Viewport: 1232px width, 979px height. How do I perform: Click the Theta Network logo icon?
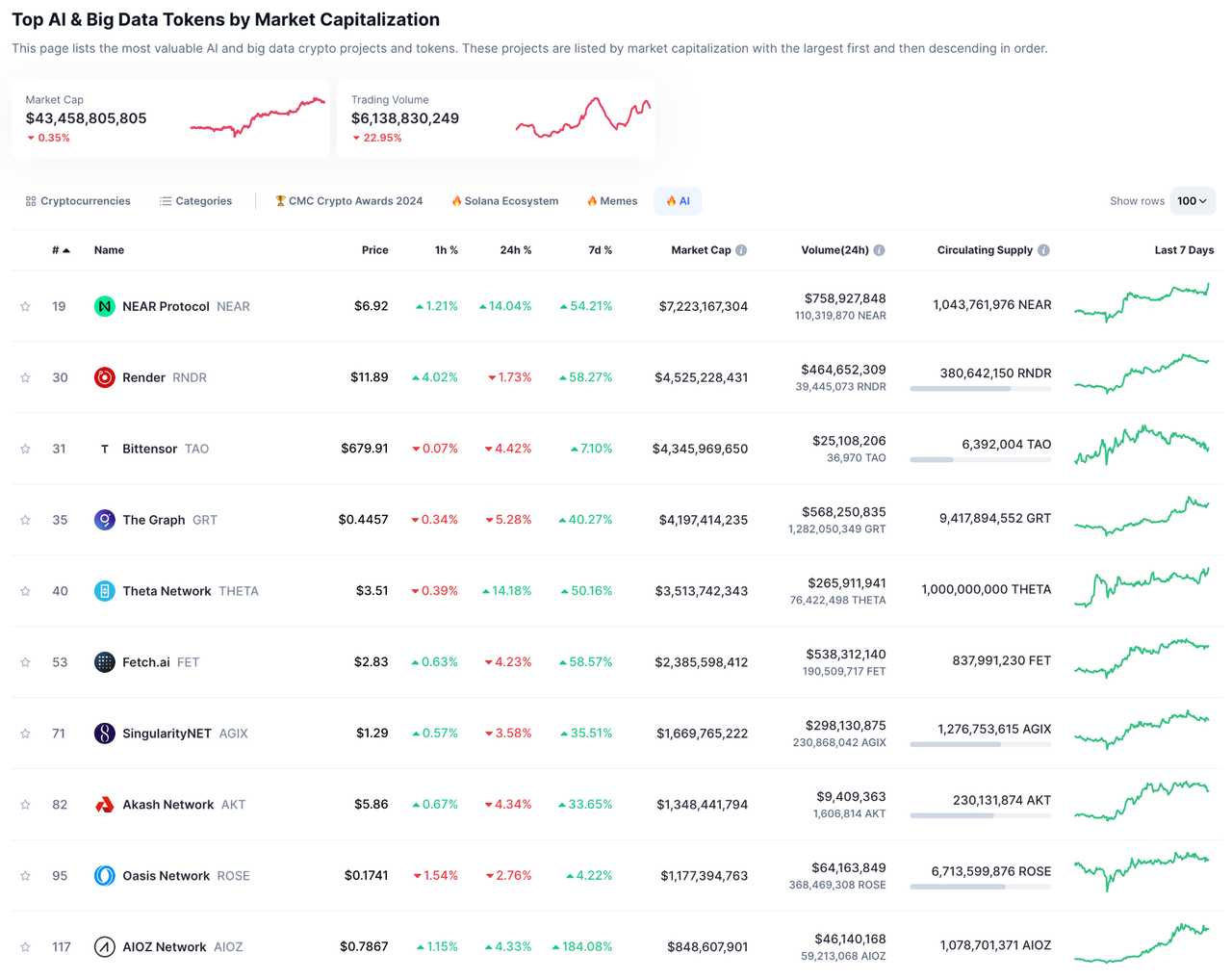pos(104,591)
